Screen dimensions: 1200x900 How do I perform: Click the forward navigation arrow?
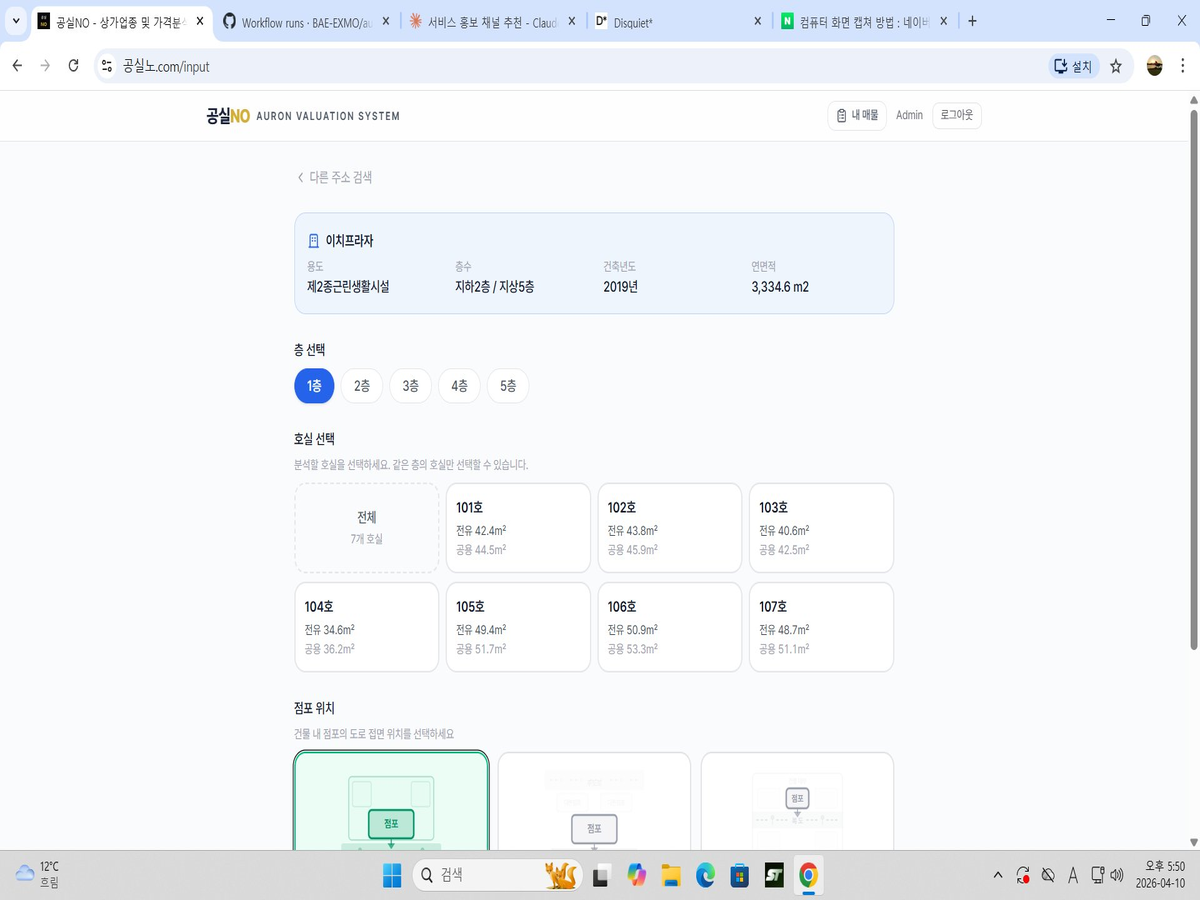(x=45, y=66)
